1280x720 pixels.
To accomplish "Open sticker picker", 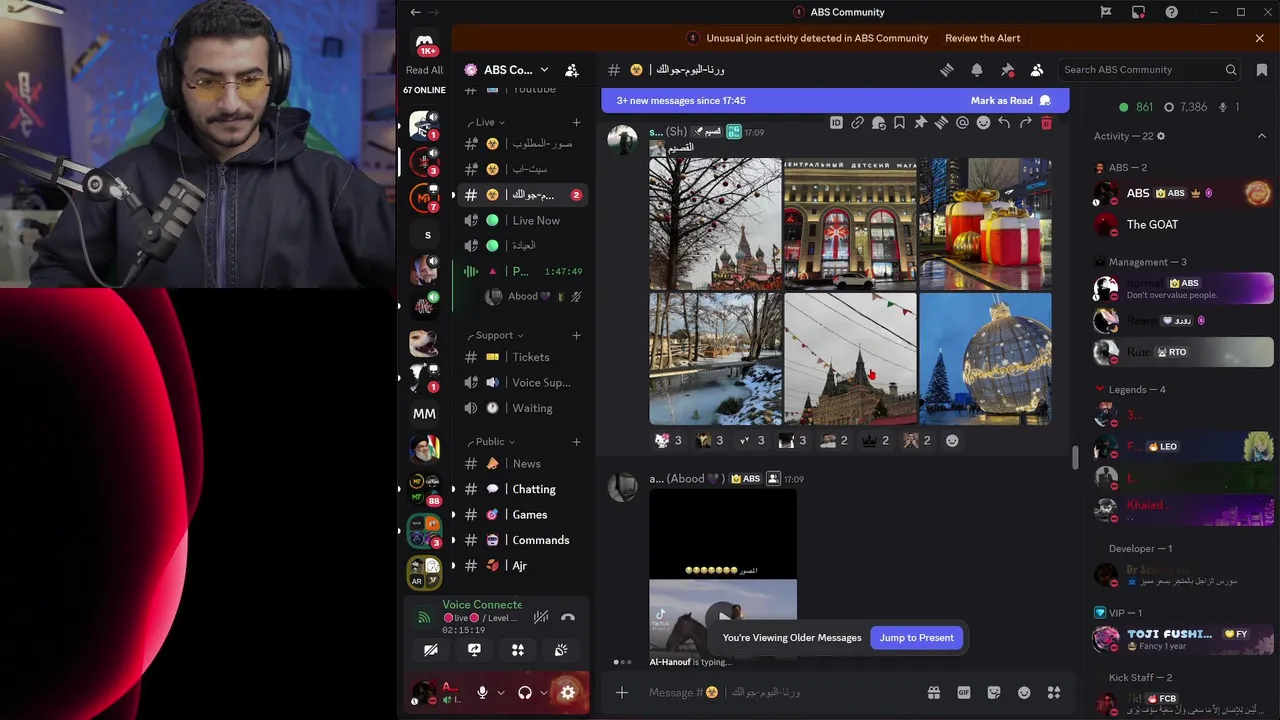I will (x=994, y=692).
